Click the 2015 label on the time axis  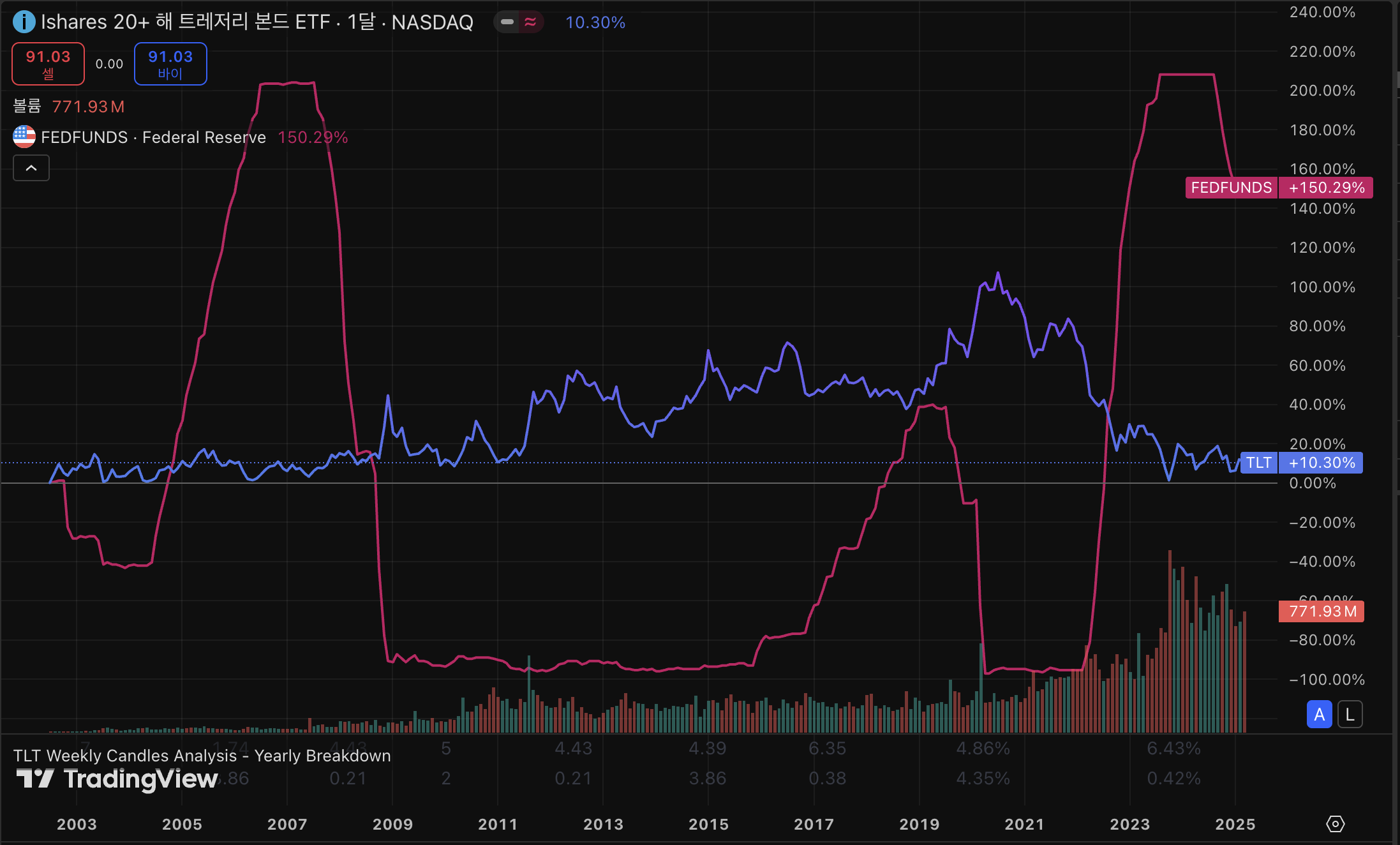pos(708,824)
